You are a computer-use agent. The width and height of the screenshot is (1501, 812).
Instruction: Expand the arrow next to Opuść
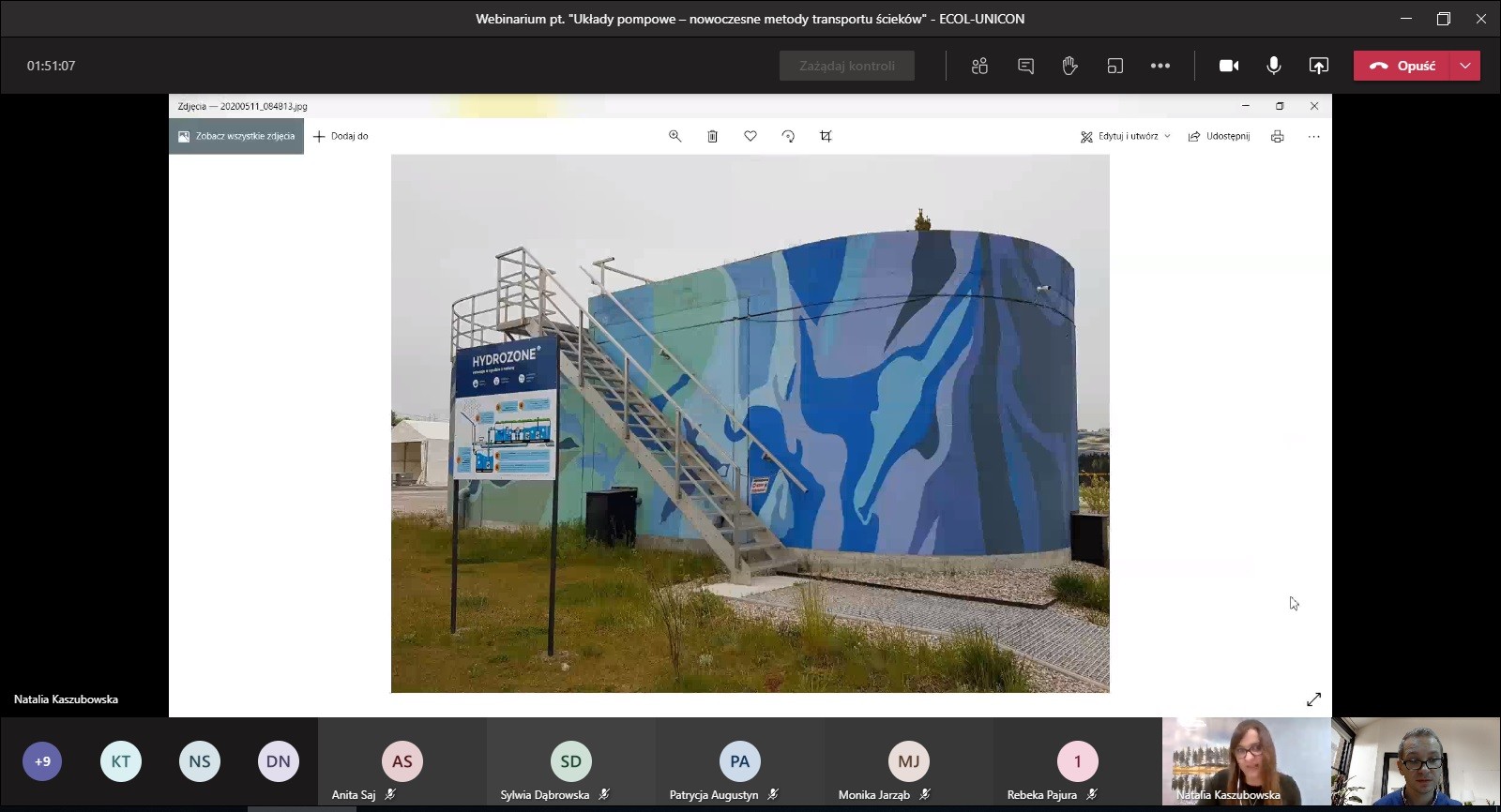[1465, 66]
